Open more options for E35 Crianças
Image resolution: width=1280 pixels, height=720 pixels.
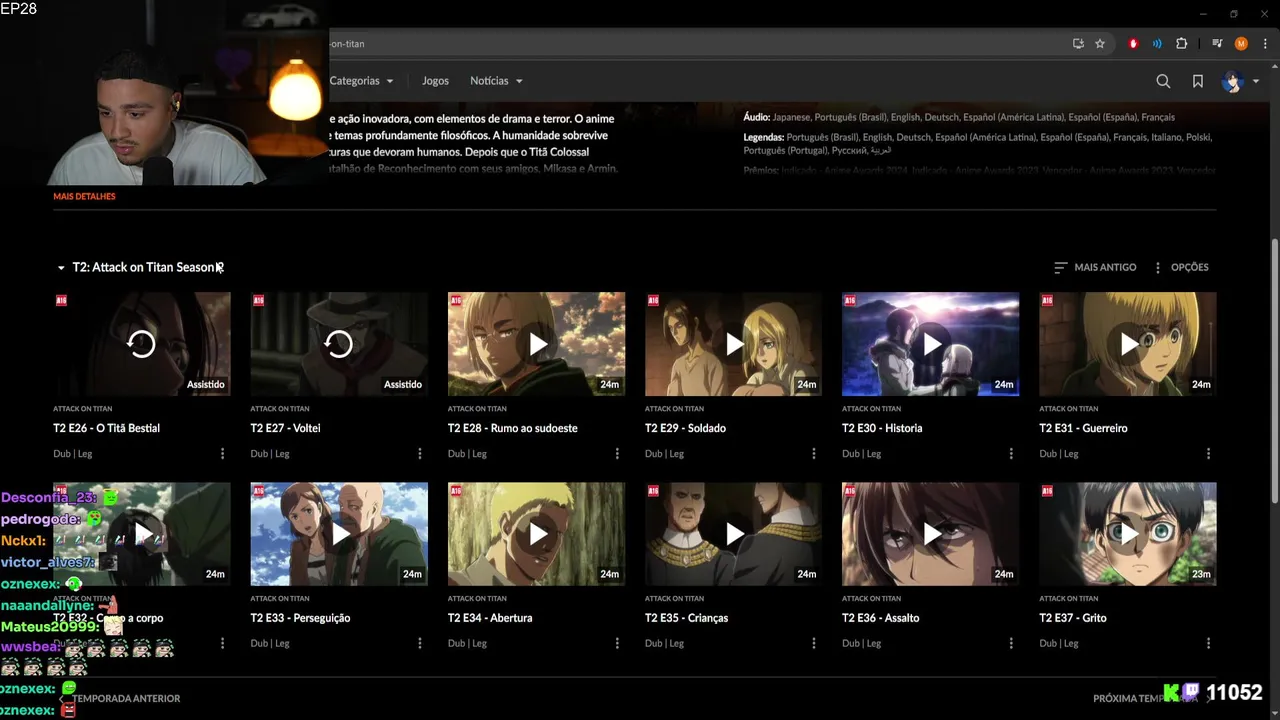[814, 644]
